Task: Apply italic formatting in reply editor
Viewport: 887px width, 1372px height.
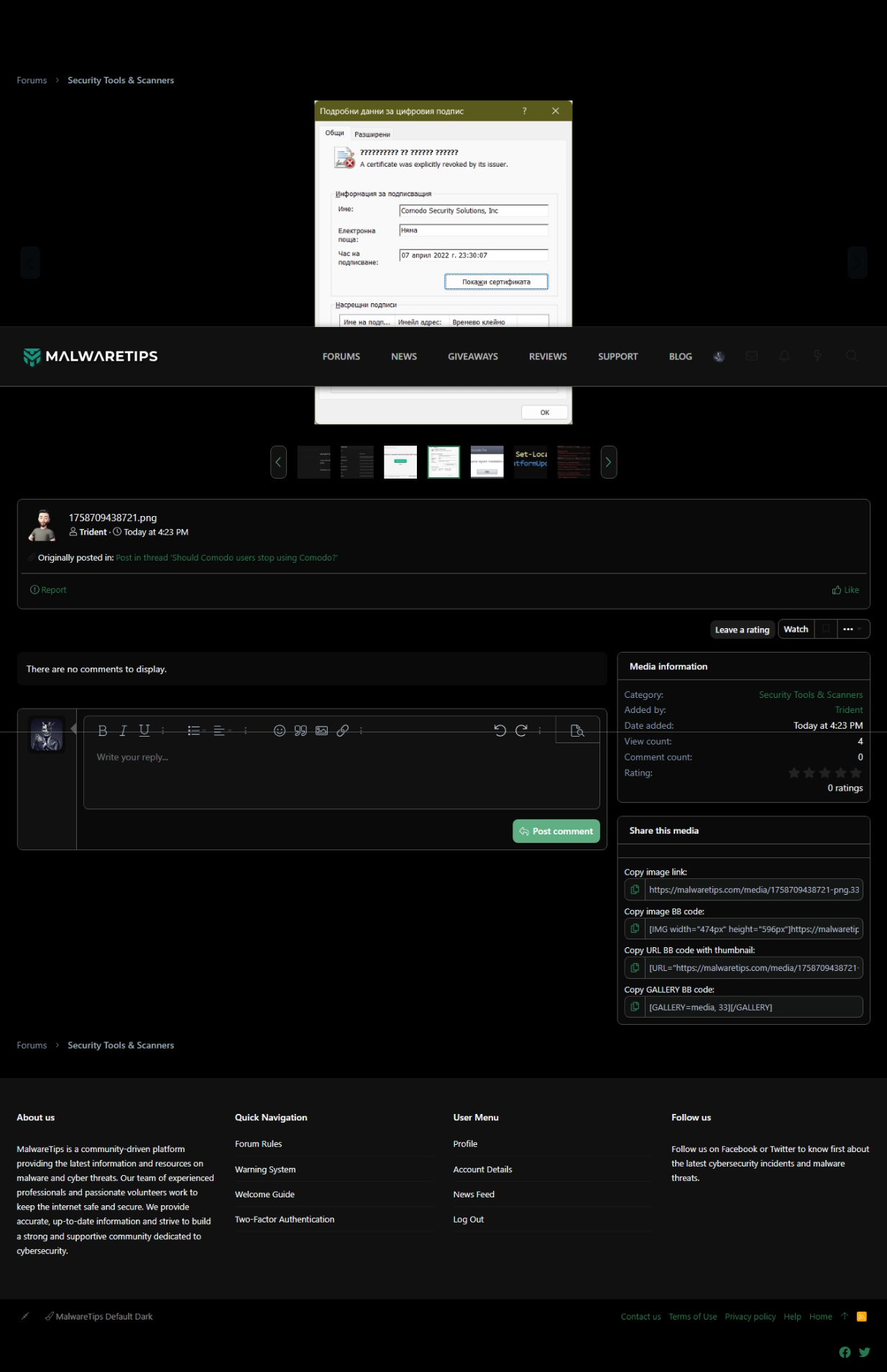Action: click(123, 730)
